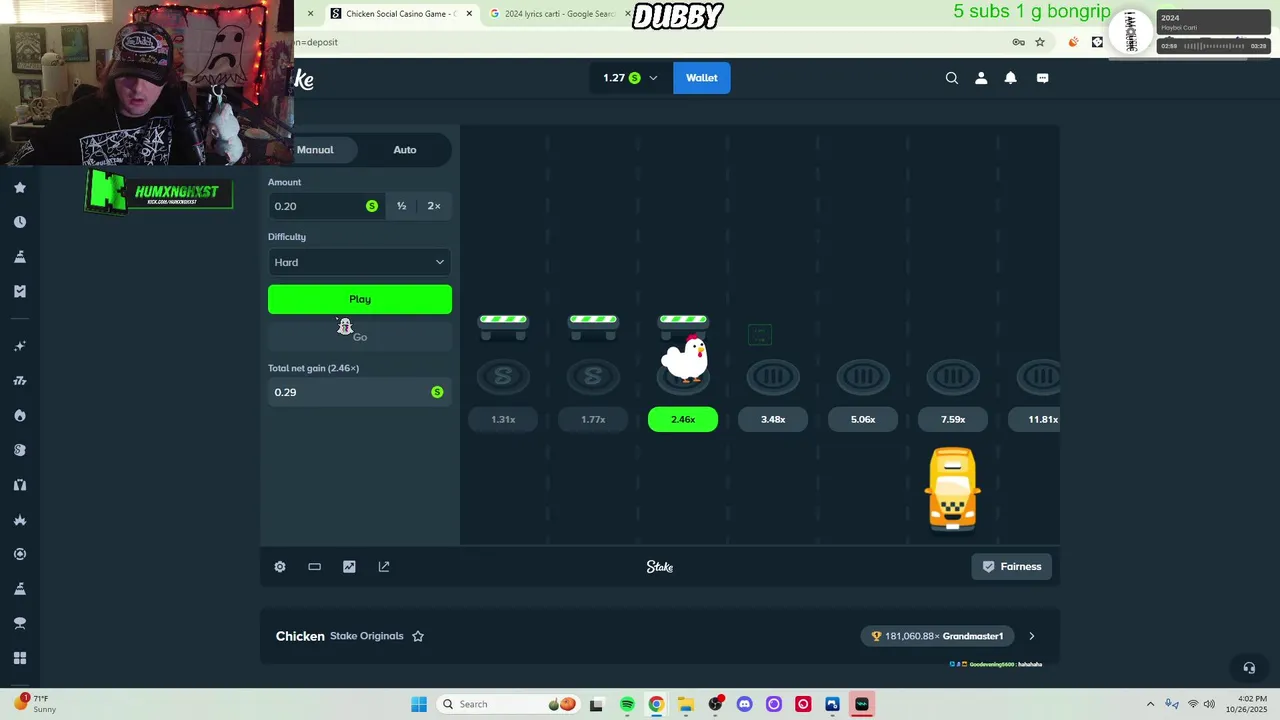Close the Chicken Social Casino tab
This screenshot has width=1280, height=720.
tap(469, 14)
